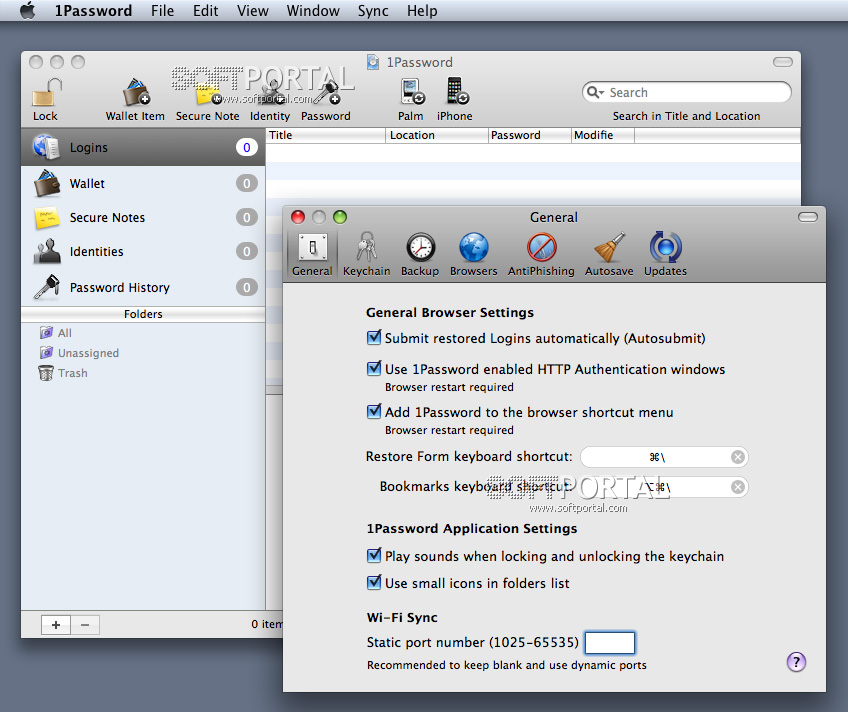This screenshot has height=712, width=848.
Task: Open Identities in the sidebar
Action: [x=143, y=251]
